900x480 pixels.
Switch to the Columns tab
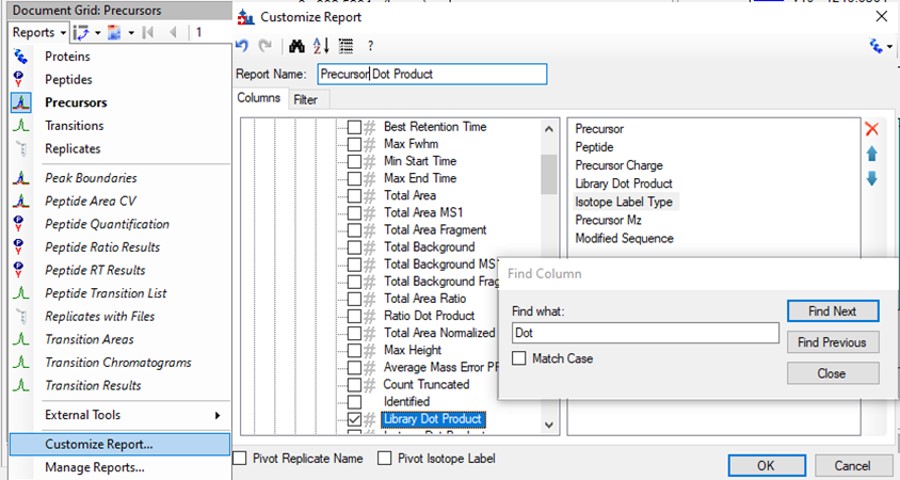pyautogui.click(x=259, y=98)
